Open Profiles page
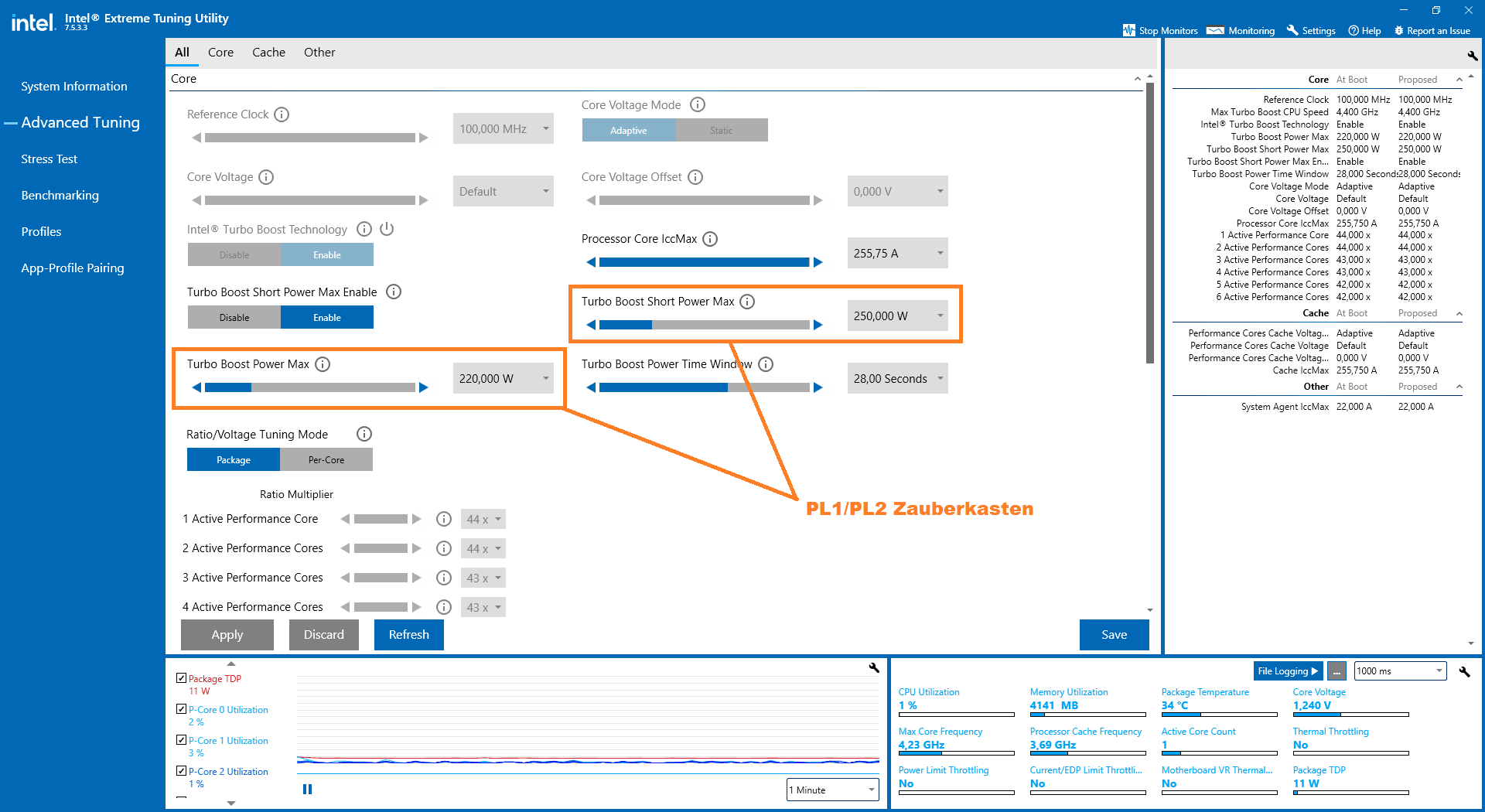This screenshot has width=1485, height=812. [x=41, y=232]
